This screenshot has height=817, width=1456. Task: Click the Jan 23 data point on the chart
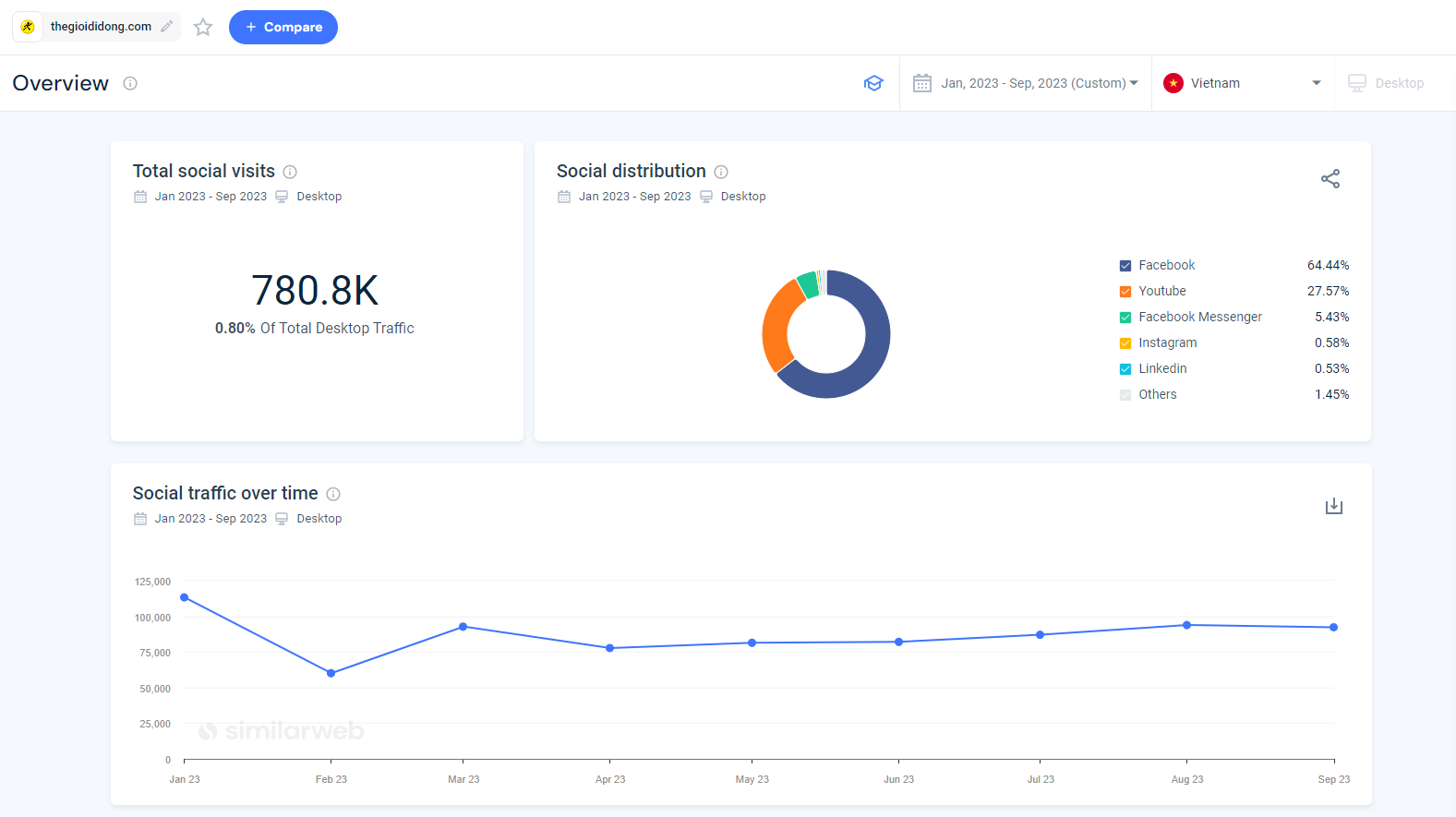pos(185,597)
